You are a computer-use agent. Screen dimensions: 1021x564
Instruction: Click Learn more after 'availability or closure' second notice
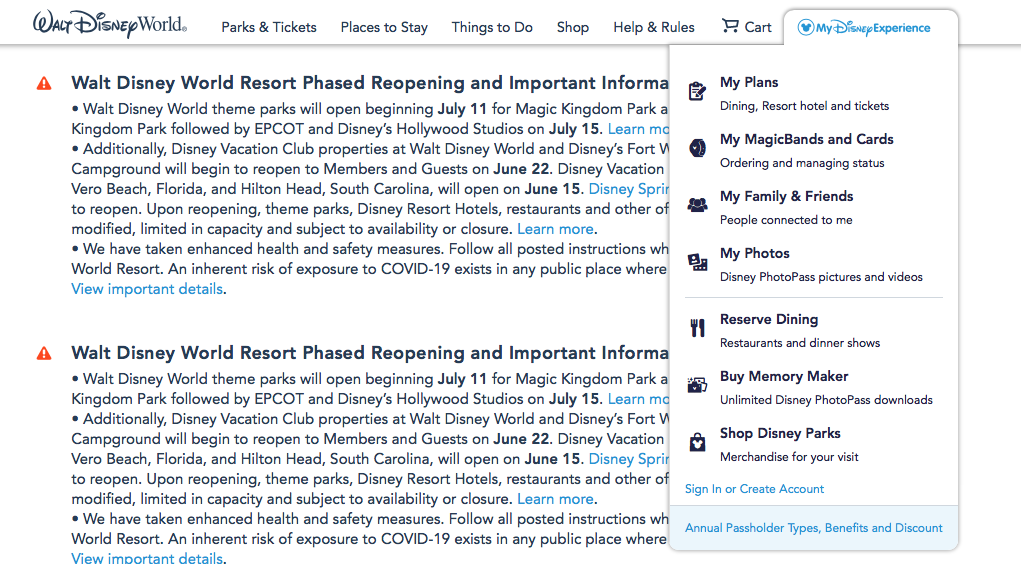pyautogui.click(x=555, y=500)
